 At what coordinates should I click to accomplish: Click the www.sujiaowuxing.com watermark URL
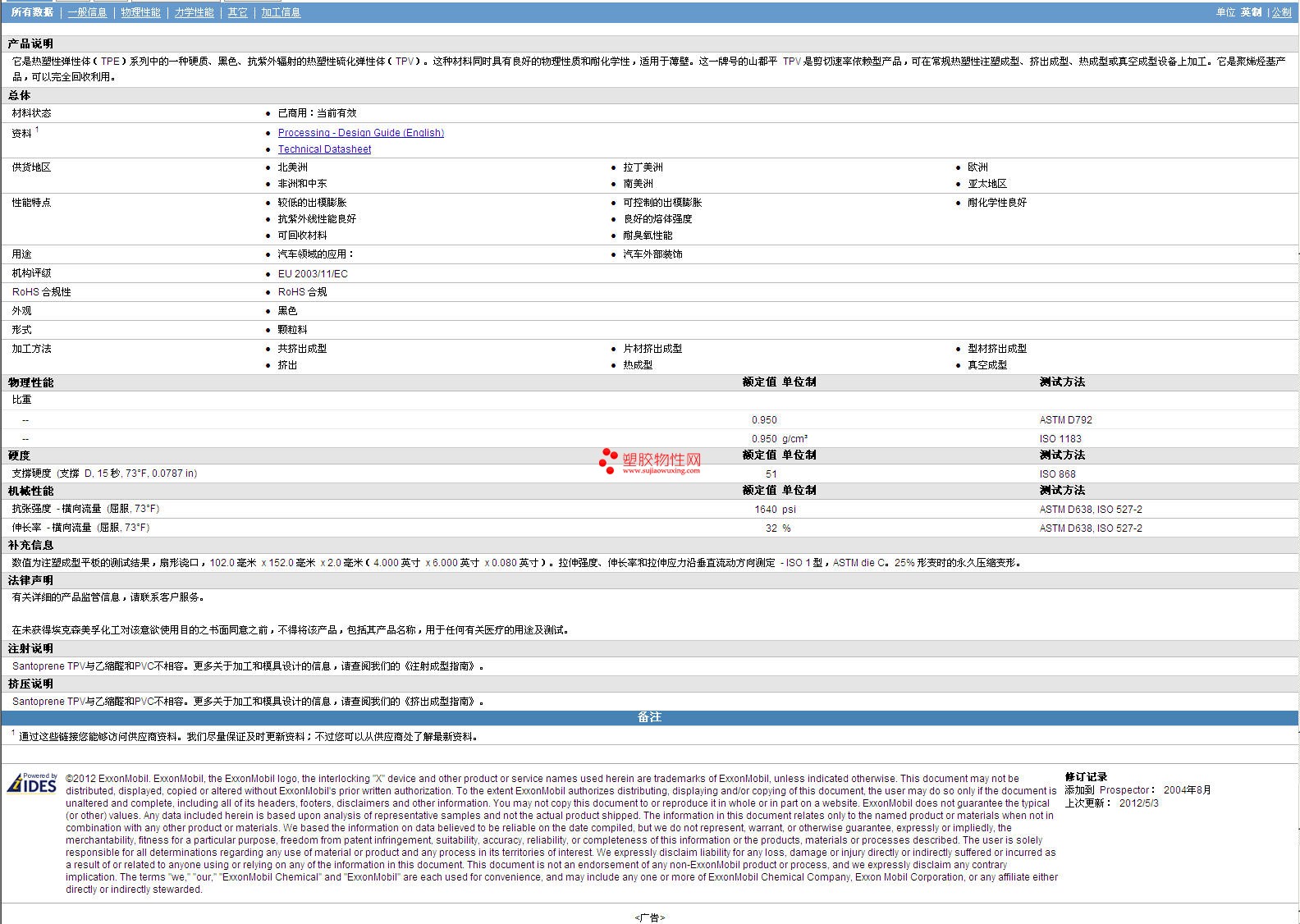661,471
